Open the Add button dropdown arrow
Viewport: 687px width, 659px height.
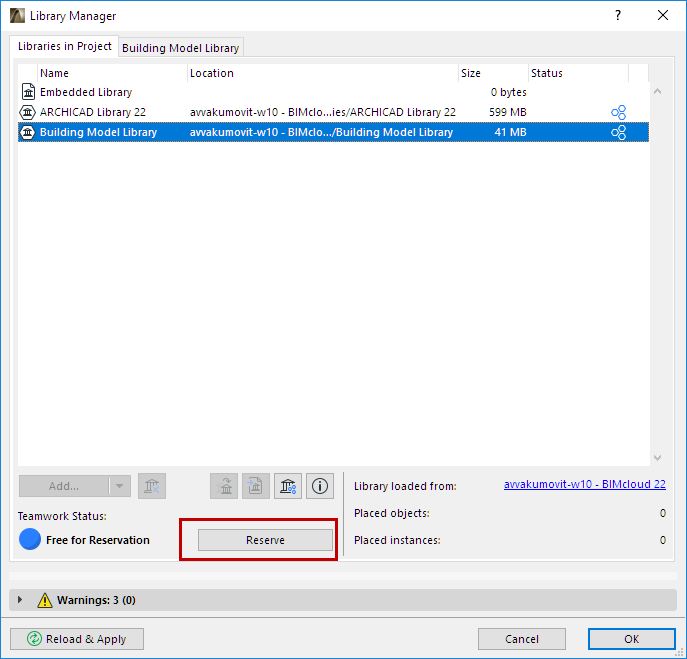[119, 486]
